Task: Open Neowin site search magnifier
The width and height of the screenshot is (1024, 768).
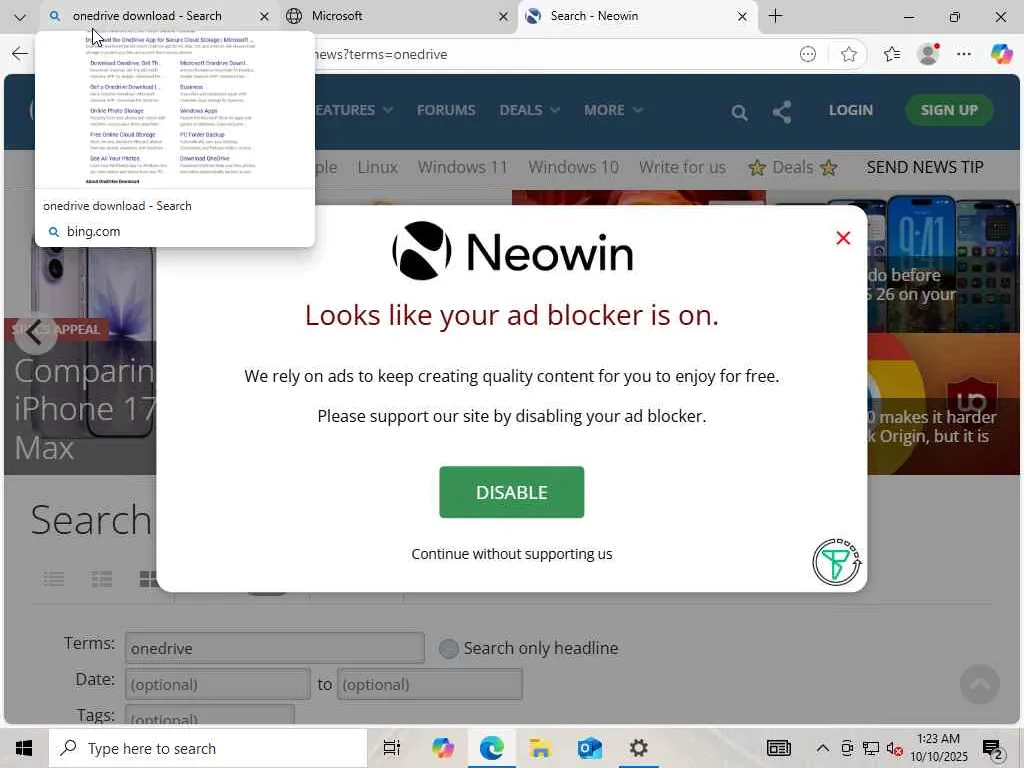Action: [739, 113]
